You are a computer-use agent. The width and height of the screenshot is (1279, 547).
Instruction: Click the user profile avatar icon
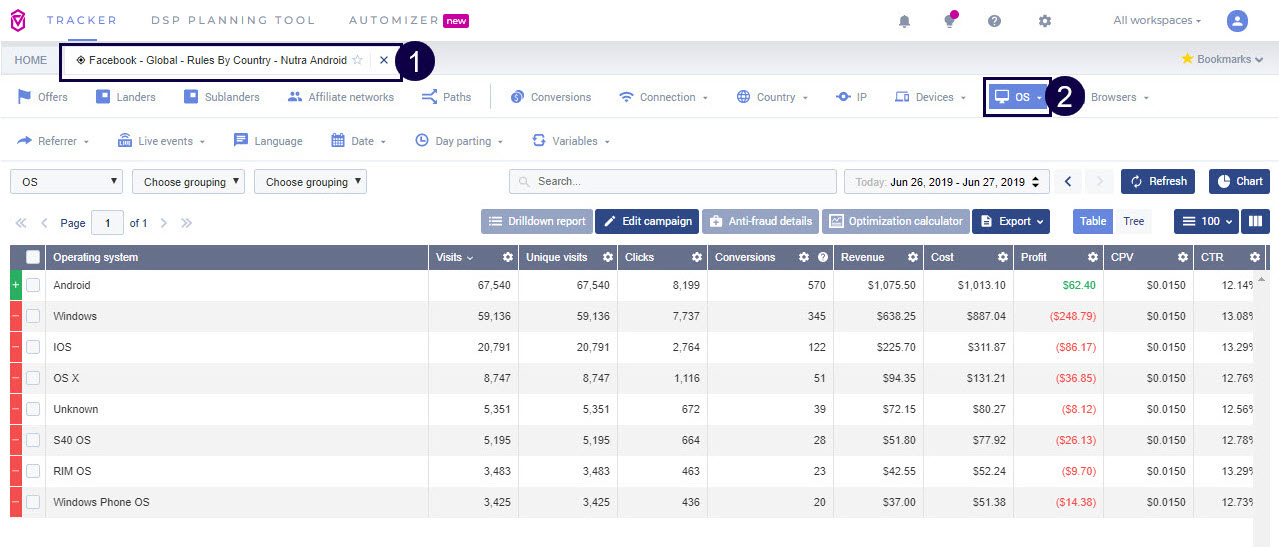1237,21
